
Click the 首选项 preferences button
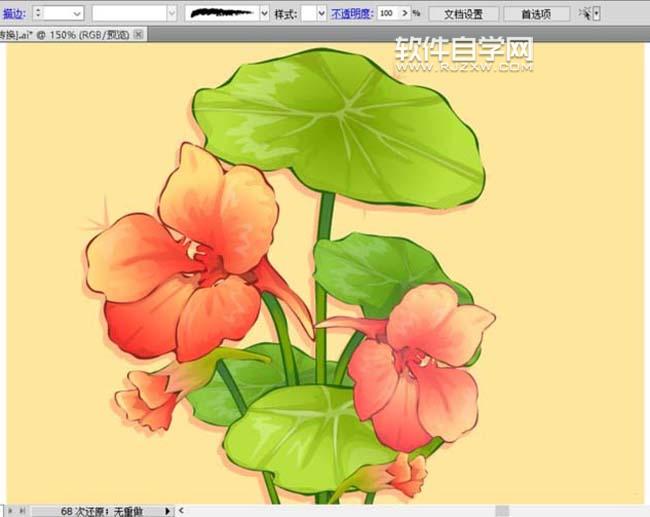click(537, 14)
